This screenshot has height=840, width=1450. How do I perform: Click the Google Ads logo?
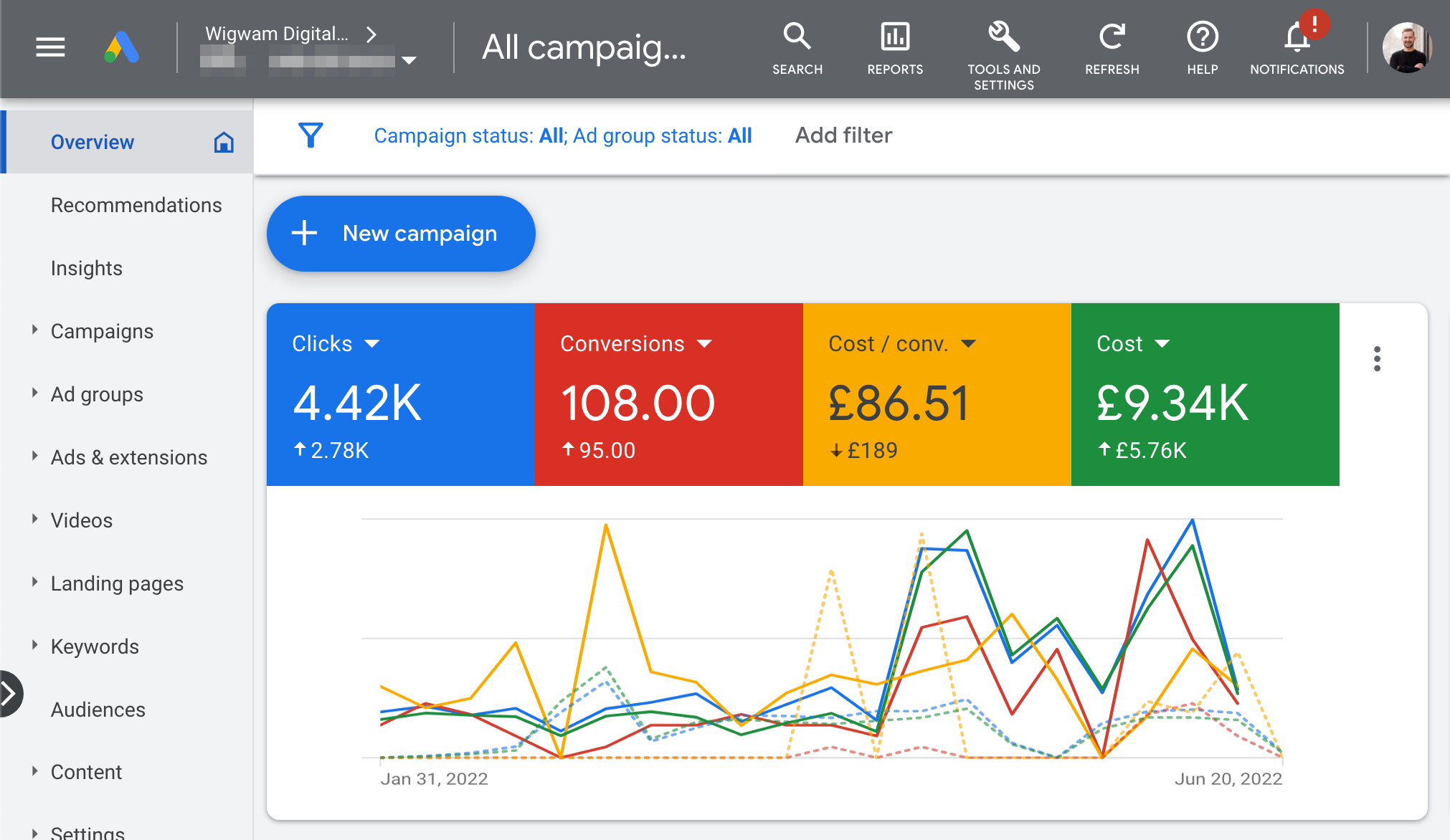[x=122, y=47]
